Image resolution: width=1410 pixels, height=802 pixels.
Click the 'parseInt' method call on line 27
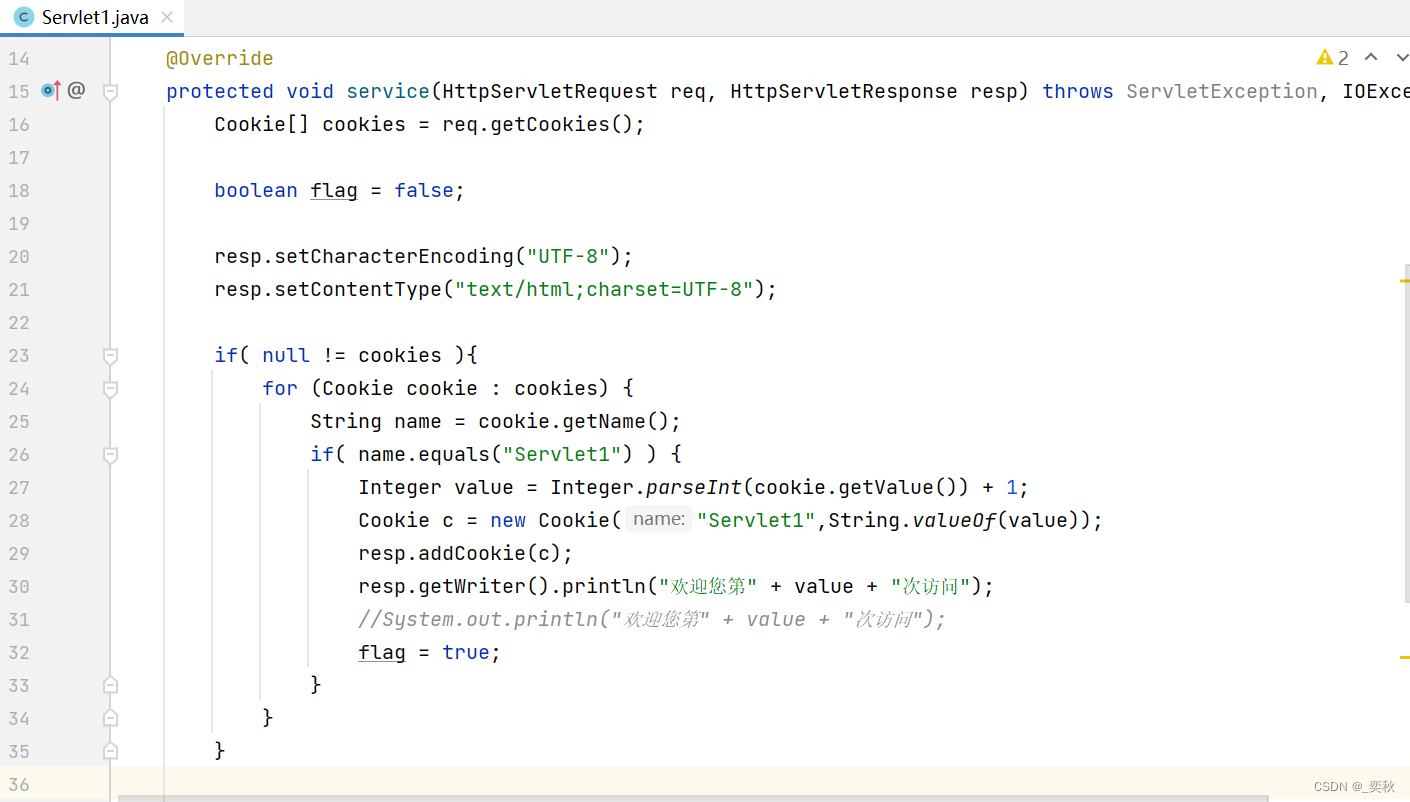click(x=694, y=487)
